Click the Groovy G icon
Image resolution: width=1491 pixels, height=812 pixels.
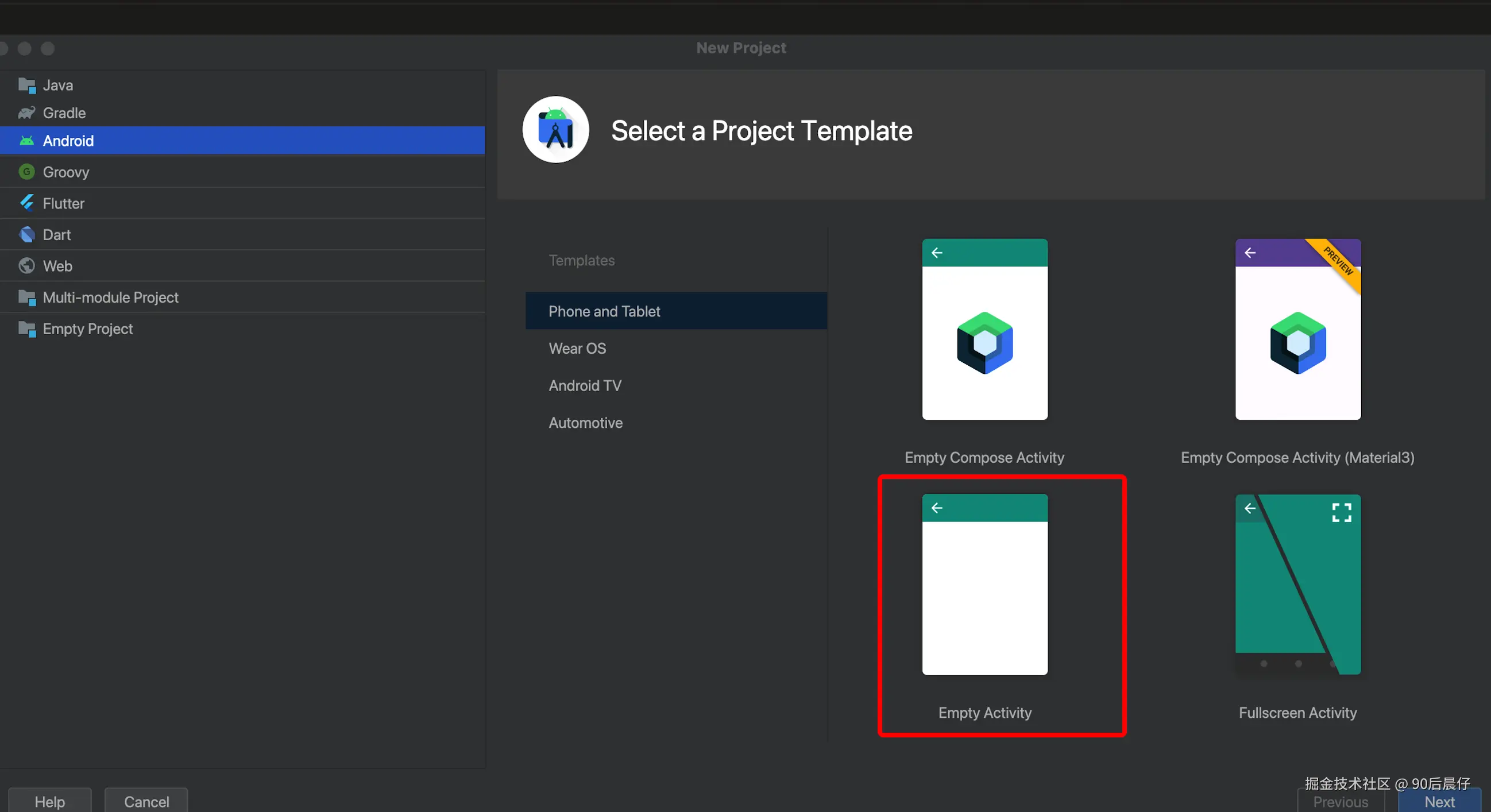point(26,172)
